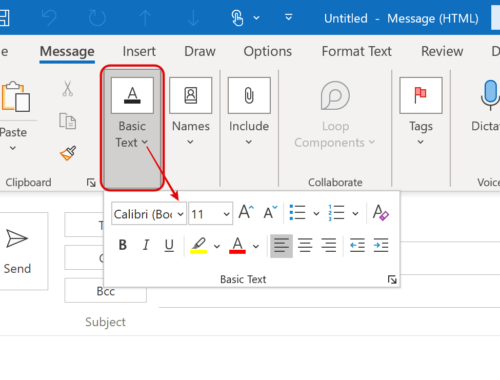Apply bulleted list formatting

[x=297, y=212]
